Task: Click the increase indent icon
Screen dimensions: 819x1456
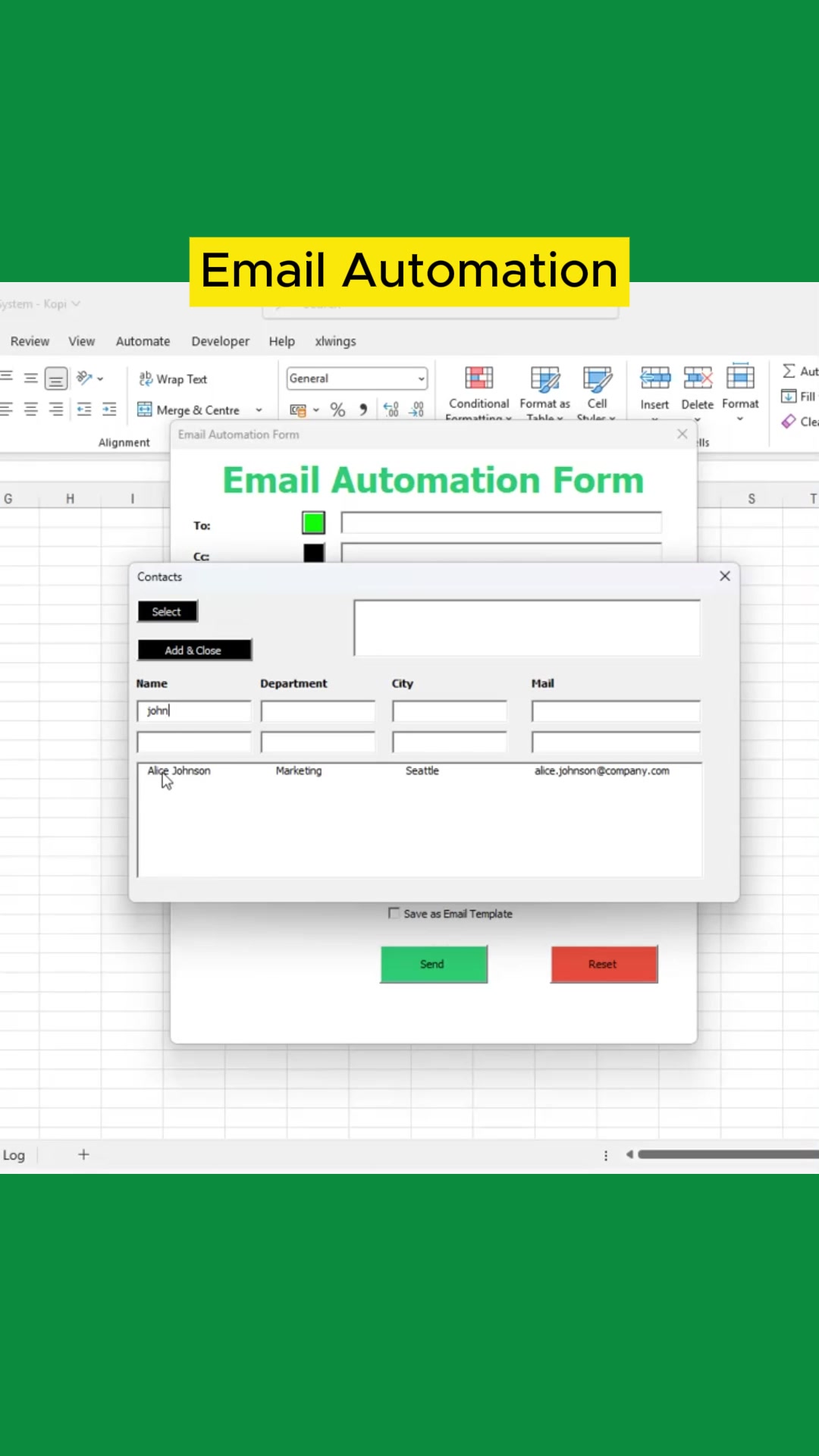Action: tap(110, 409)
